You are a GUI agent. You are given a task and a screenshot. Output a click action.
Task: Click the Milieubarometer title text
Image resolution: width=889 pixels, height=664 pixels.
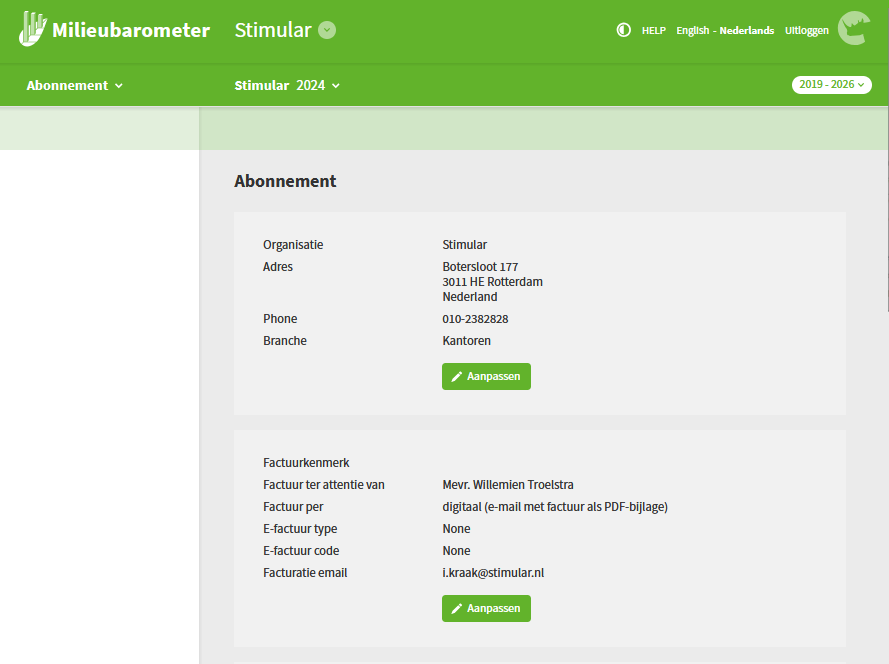point(131,30)
